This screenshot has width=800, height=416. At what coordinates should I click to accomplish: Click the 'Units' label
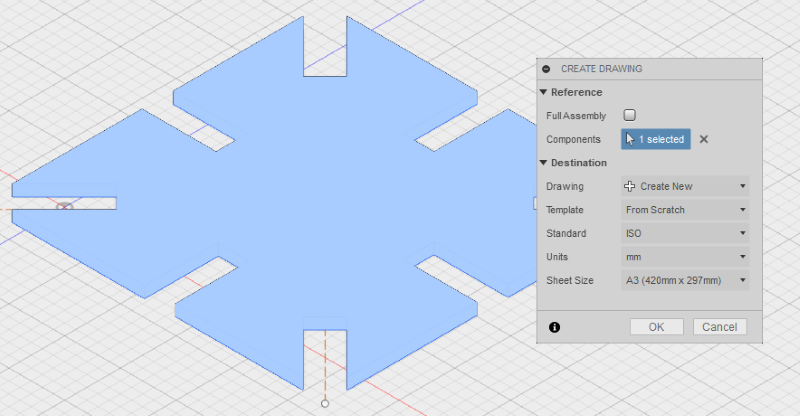tap(557, 257)
